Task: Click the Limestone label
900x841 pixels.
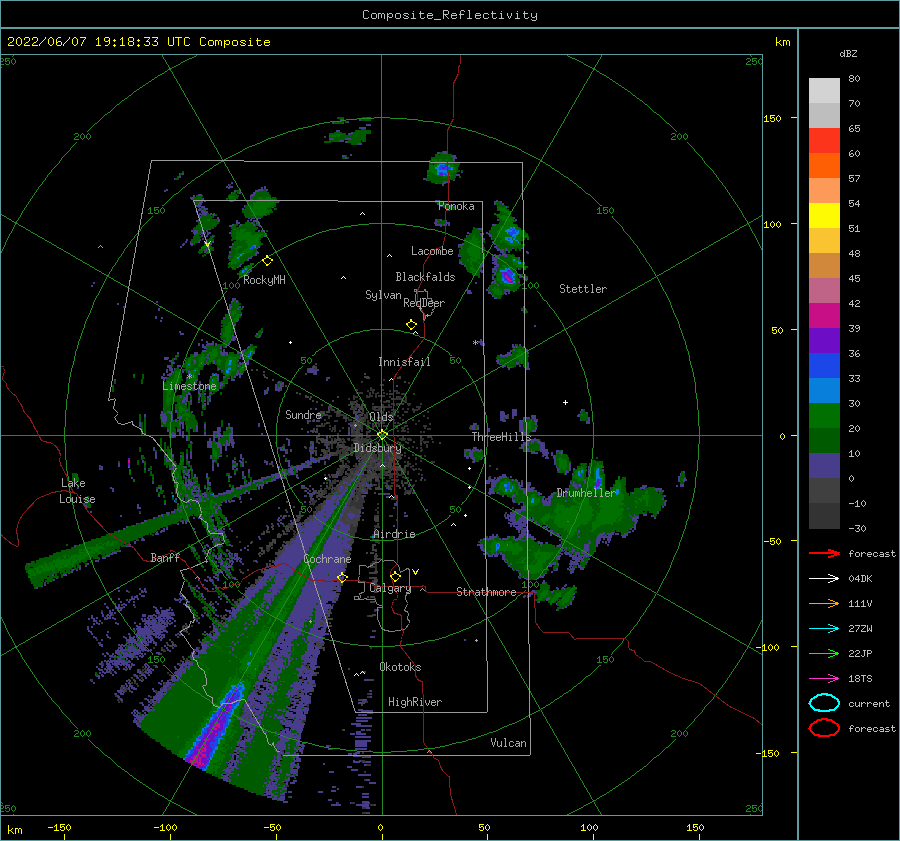Action: (189, 386)
